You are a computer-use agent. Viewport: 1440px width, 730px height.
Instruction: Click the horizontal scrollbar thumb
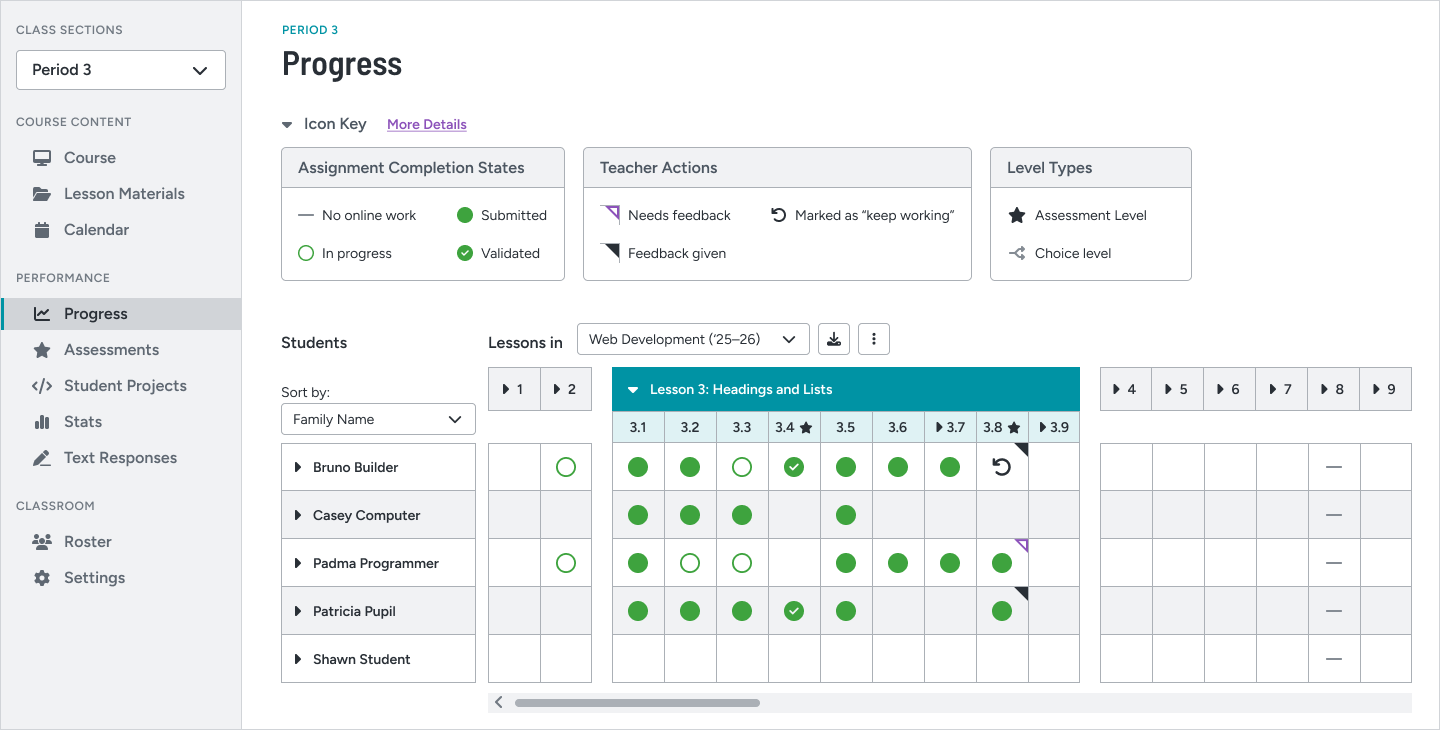[637, 703]
